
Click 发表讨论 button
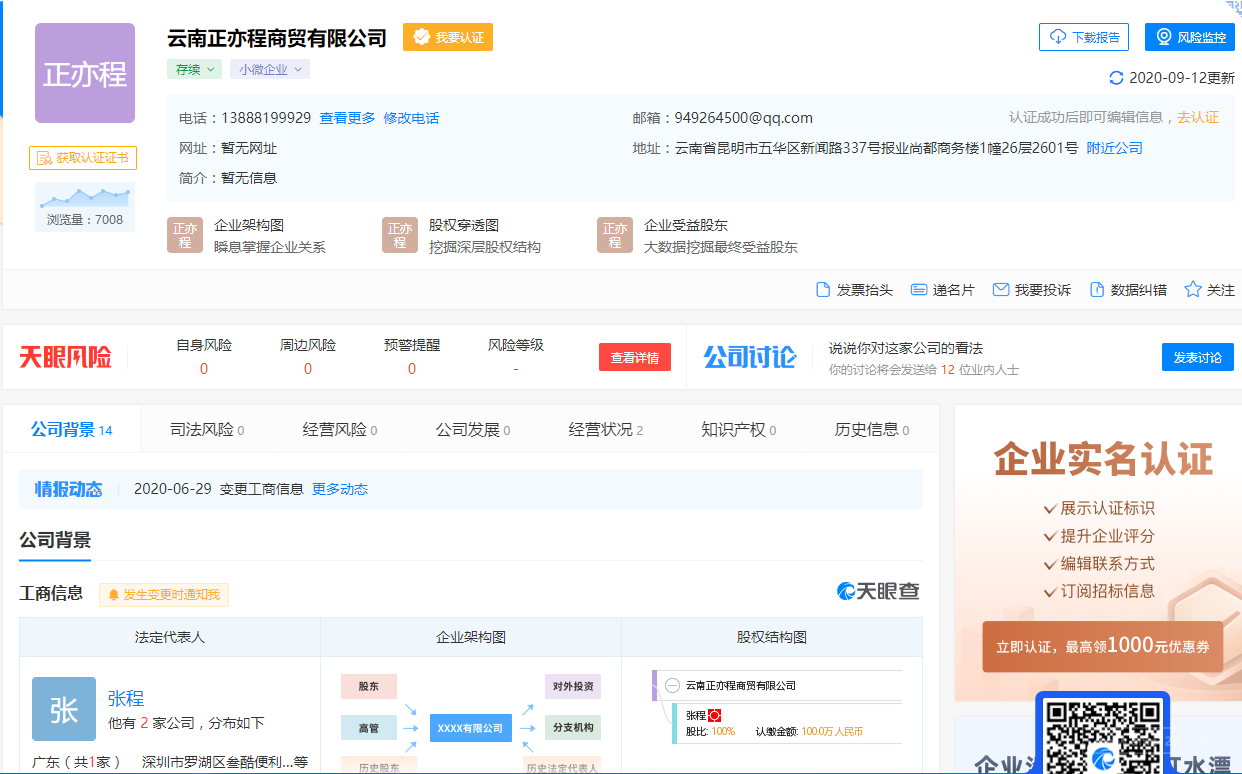(1198, 357)
